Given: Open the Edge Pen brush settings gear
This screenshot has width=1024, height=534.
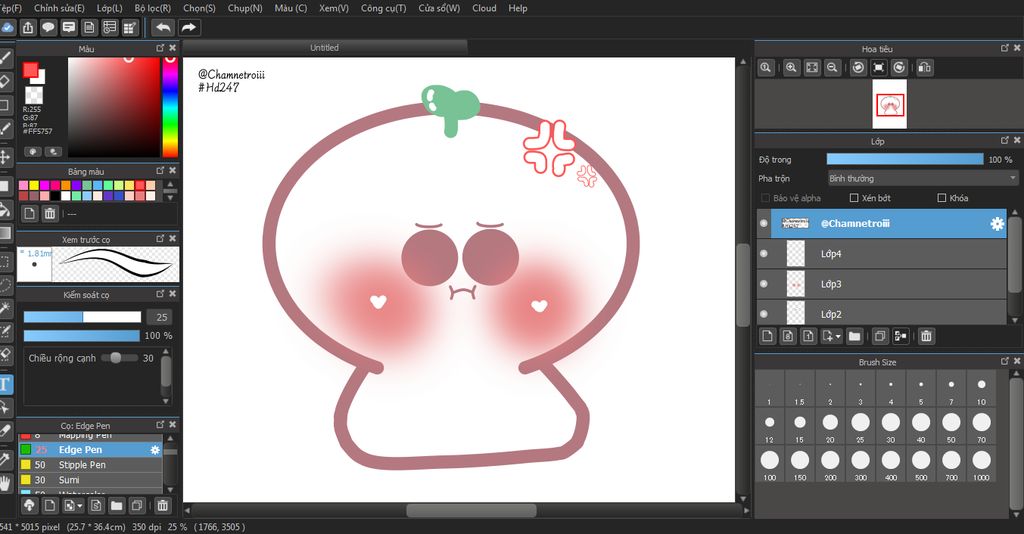Looking at the screenshot, I should (x=155, y=450).
